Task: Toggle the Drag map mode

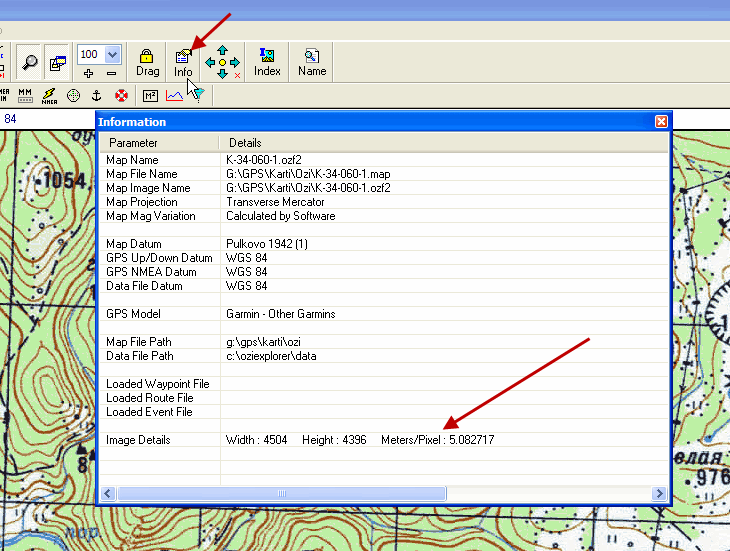Action: pos(147,62)
